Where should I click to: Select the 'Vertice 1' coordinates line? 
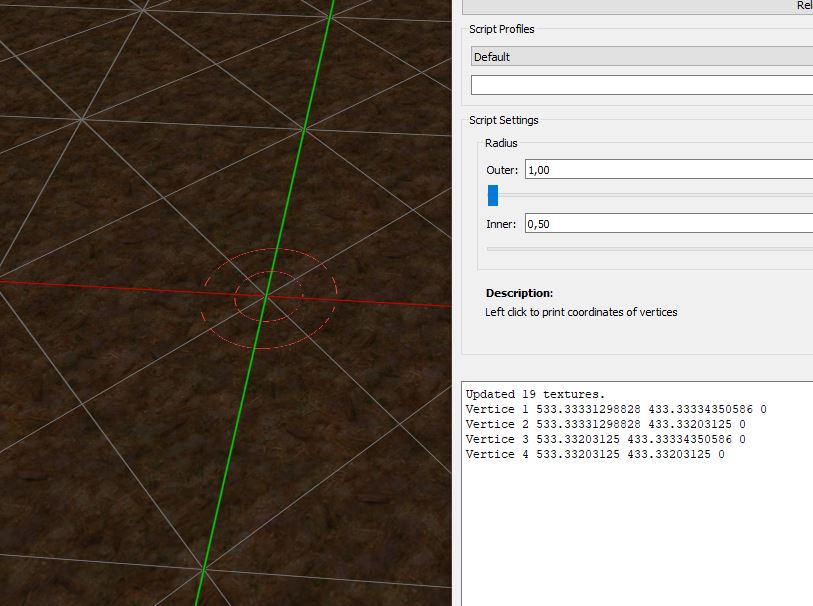[x=616, y=409]
